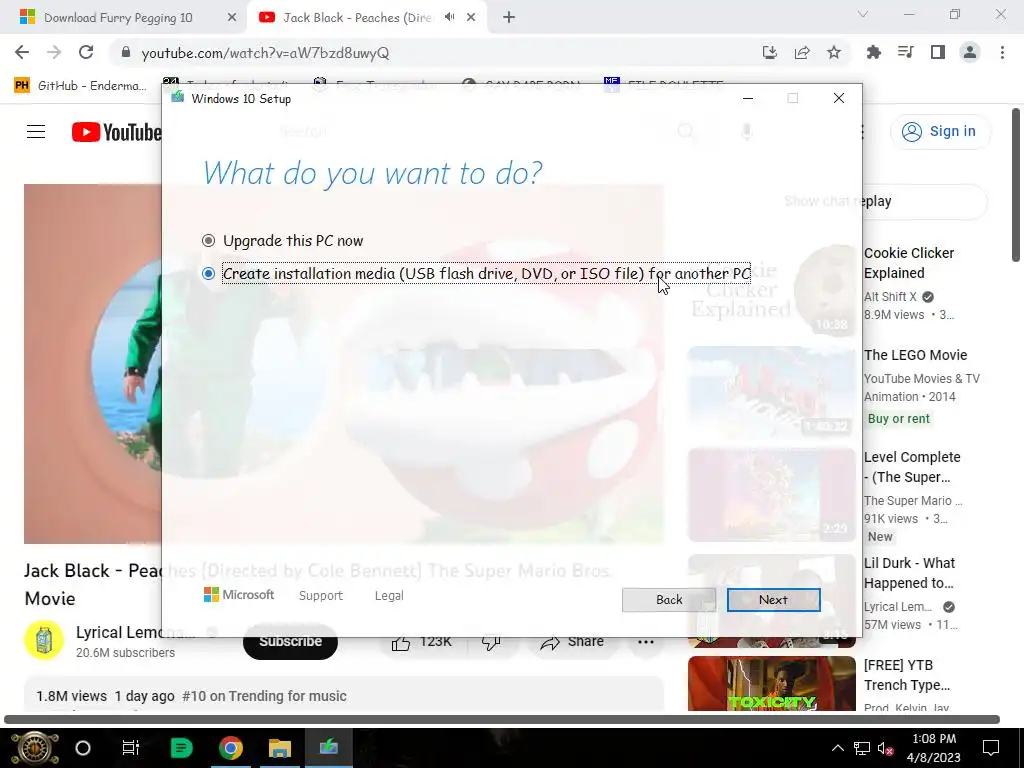Open Task View on the taskbar
This screenshot has width=1024, height=768.
pos(131,748)
